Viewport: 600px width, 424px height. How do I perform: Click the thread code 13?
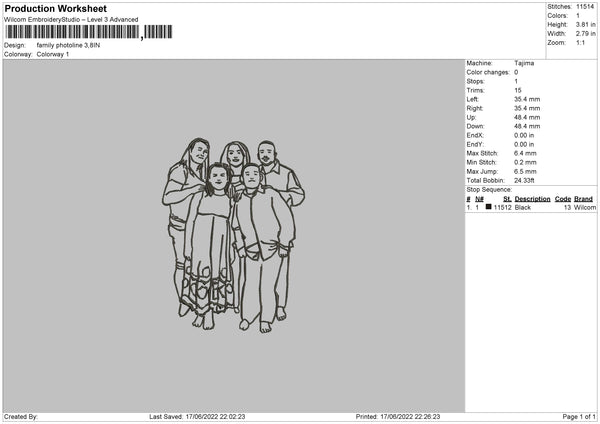(x=567, y=208)
